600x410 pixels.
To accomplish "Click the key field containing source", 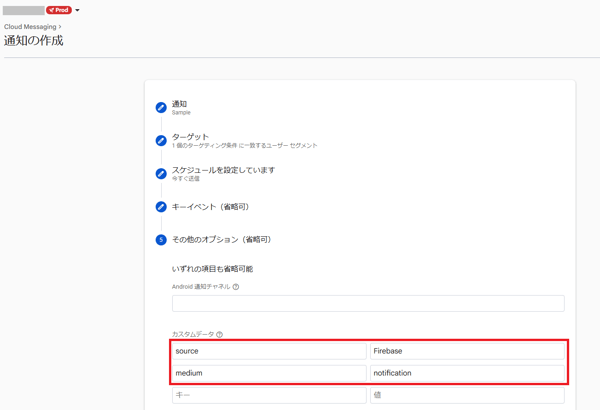I will click(x=268, y=351).
